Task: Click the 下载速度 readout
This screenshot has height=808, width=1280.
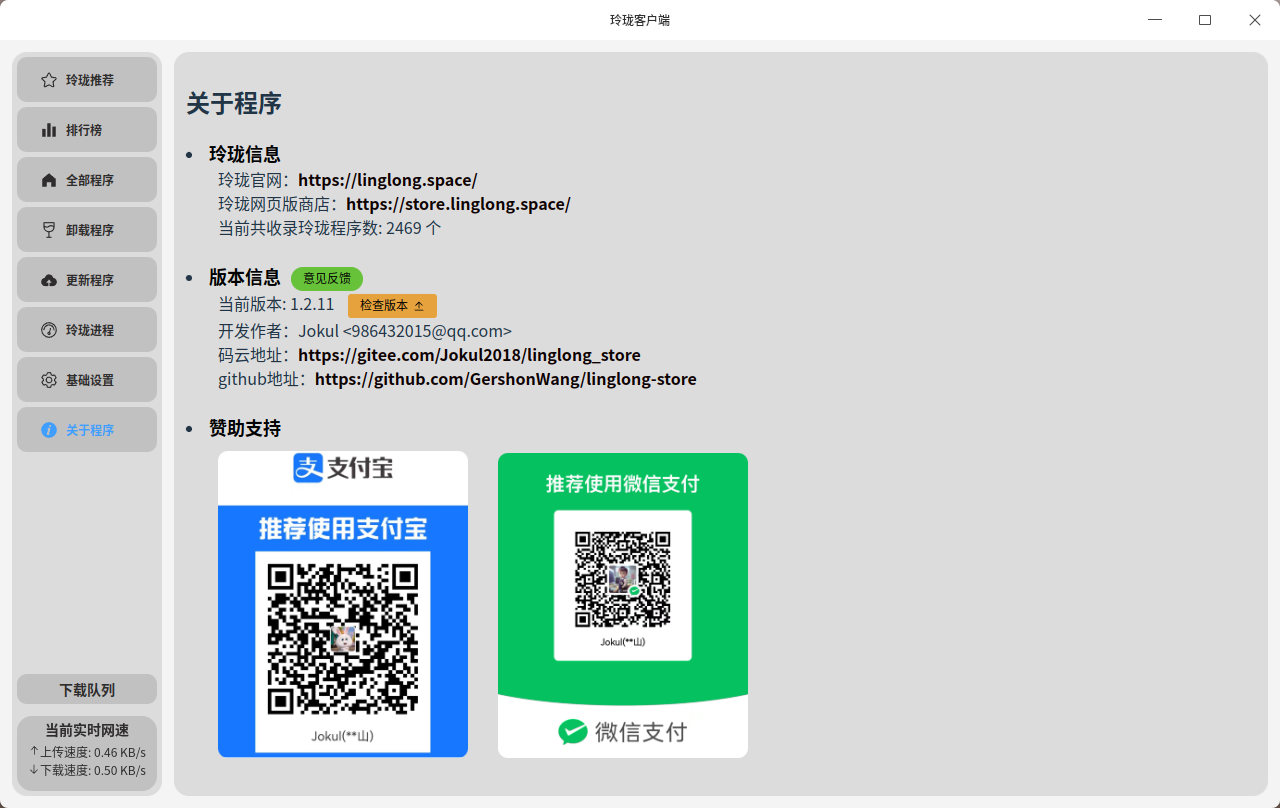Action: pos(87,771)
